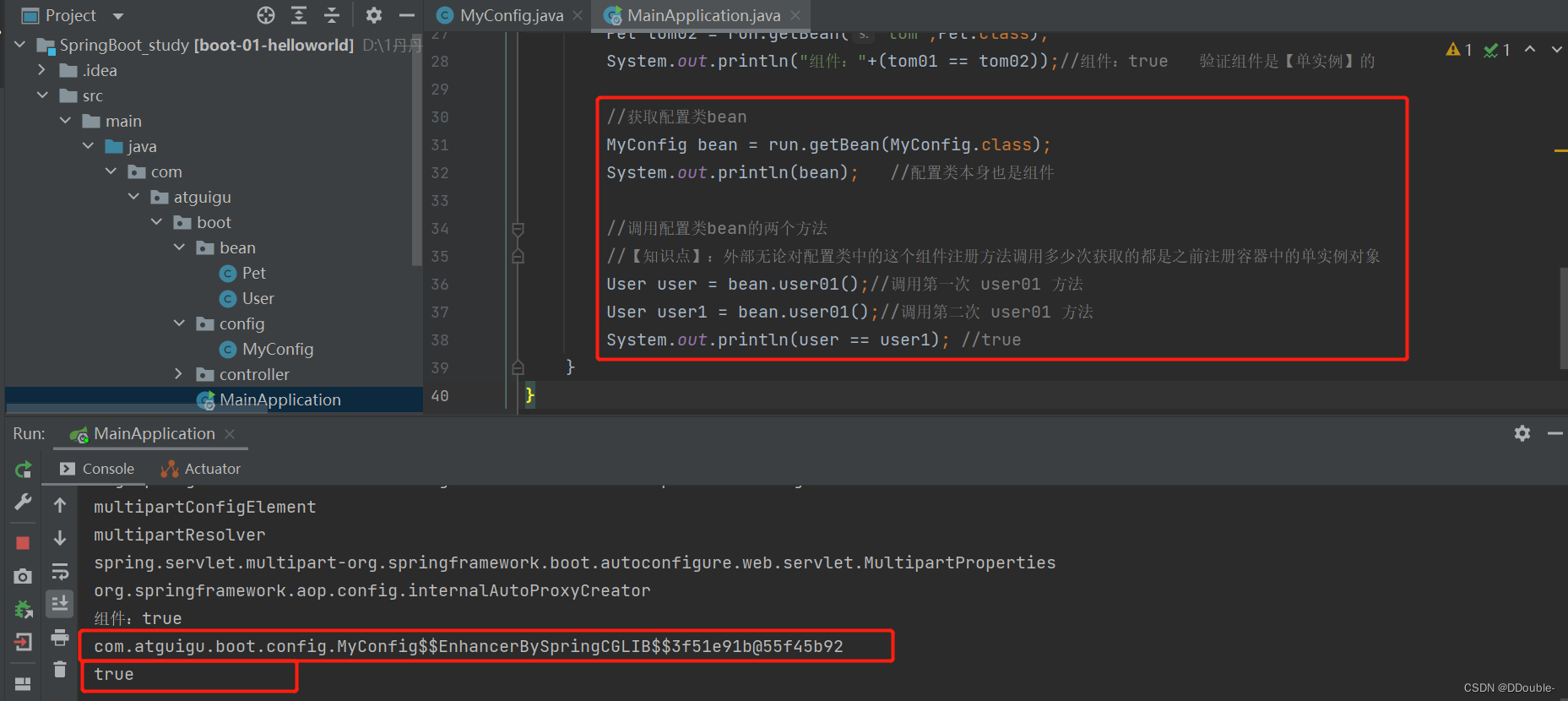Click the editor vertical scrollbar

tap(1563, 319)
